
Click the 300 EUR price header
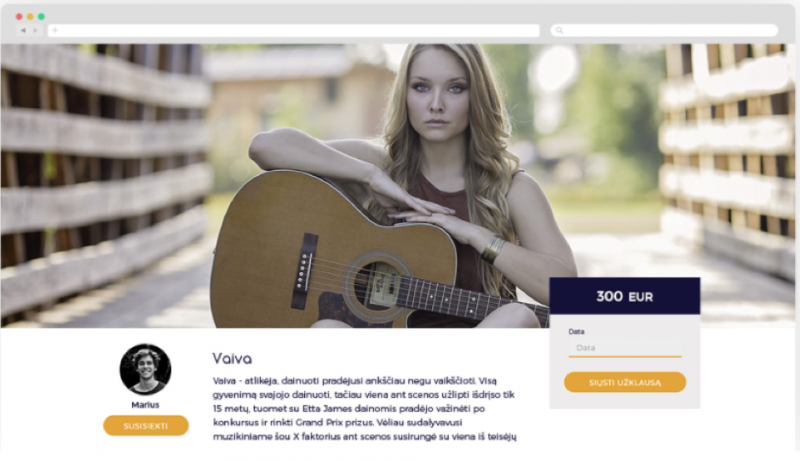coord(624,296)
